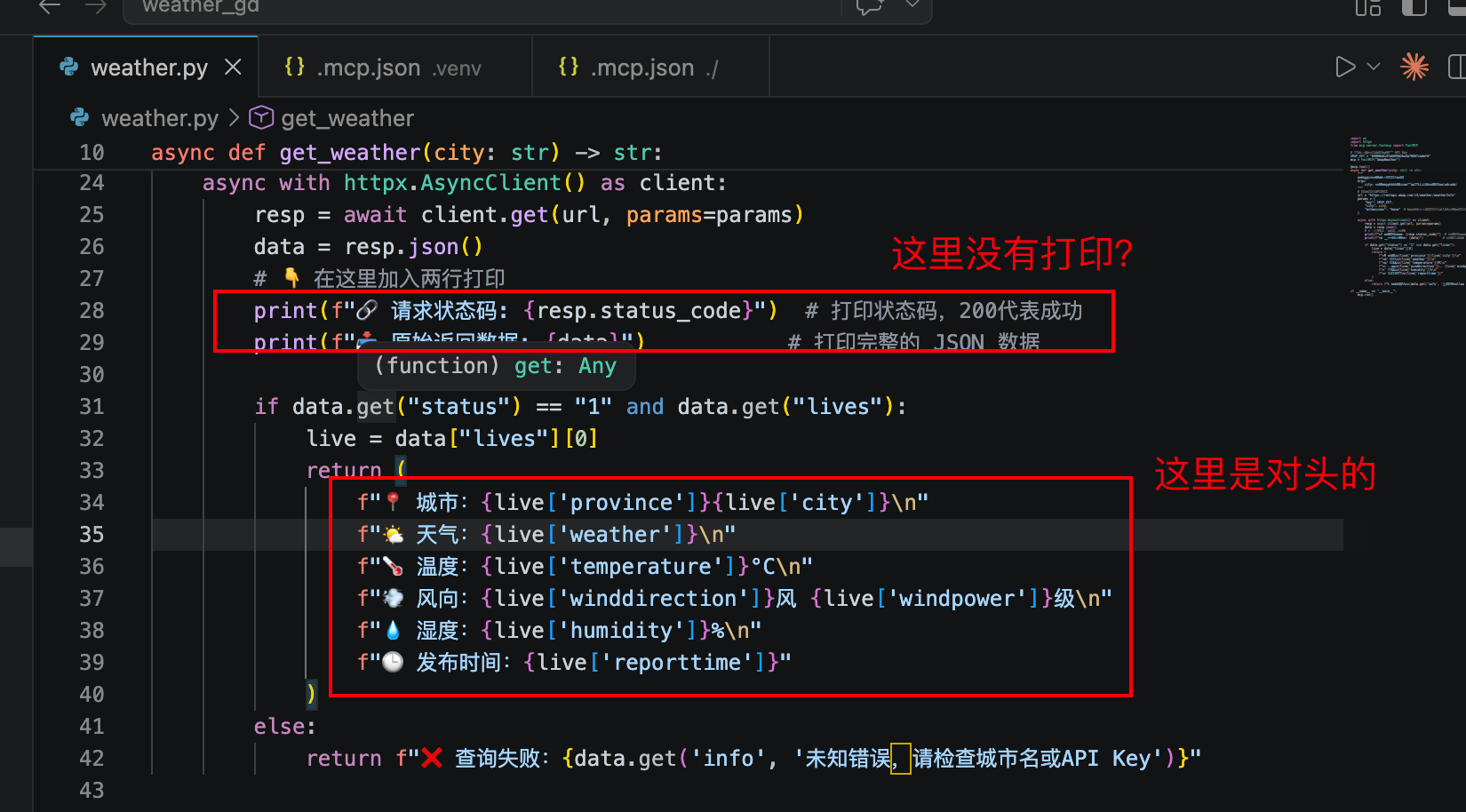Click the breadcrumb chevron separator after weather.py
The height and width of the screenshot is (812, 1466).
click(x=234, y=117)
